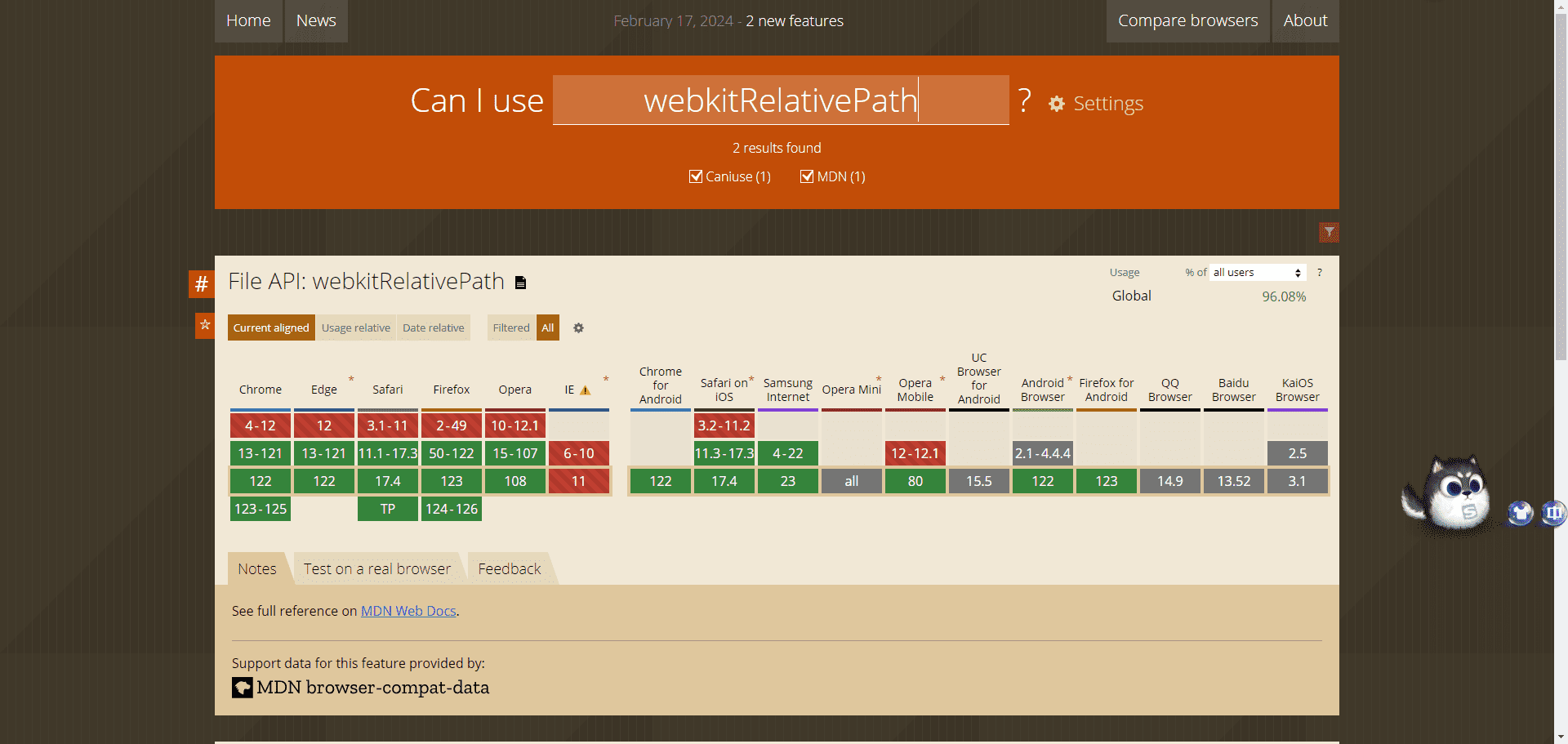Select Chrome 4-12 unsupported cell
The height and width of the screenshot is (744, 1568).
coord(261,425)
